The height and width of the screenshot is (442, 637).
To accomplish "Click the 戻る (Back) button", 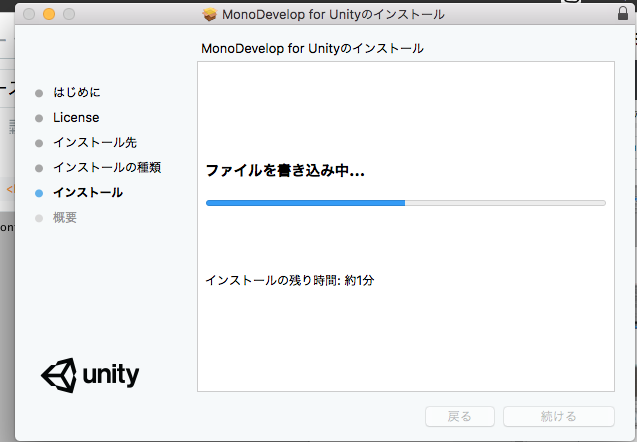I will pyautogui.click(x=459, y=416).
